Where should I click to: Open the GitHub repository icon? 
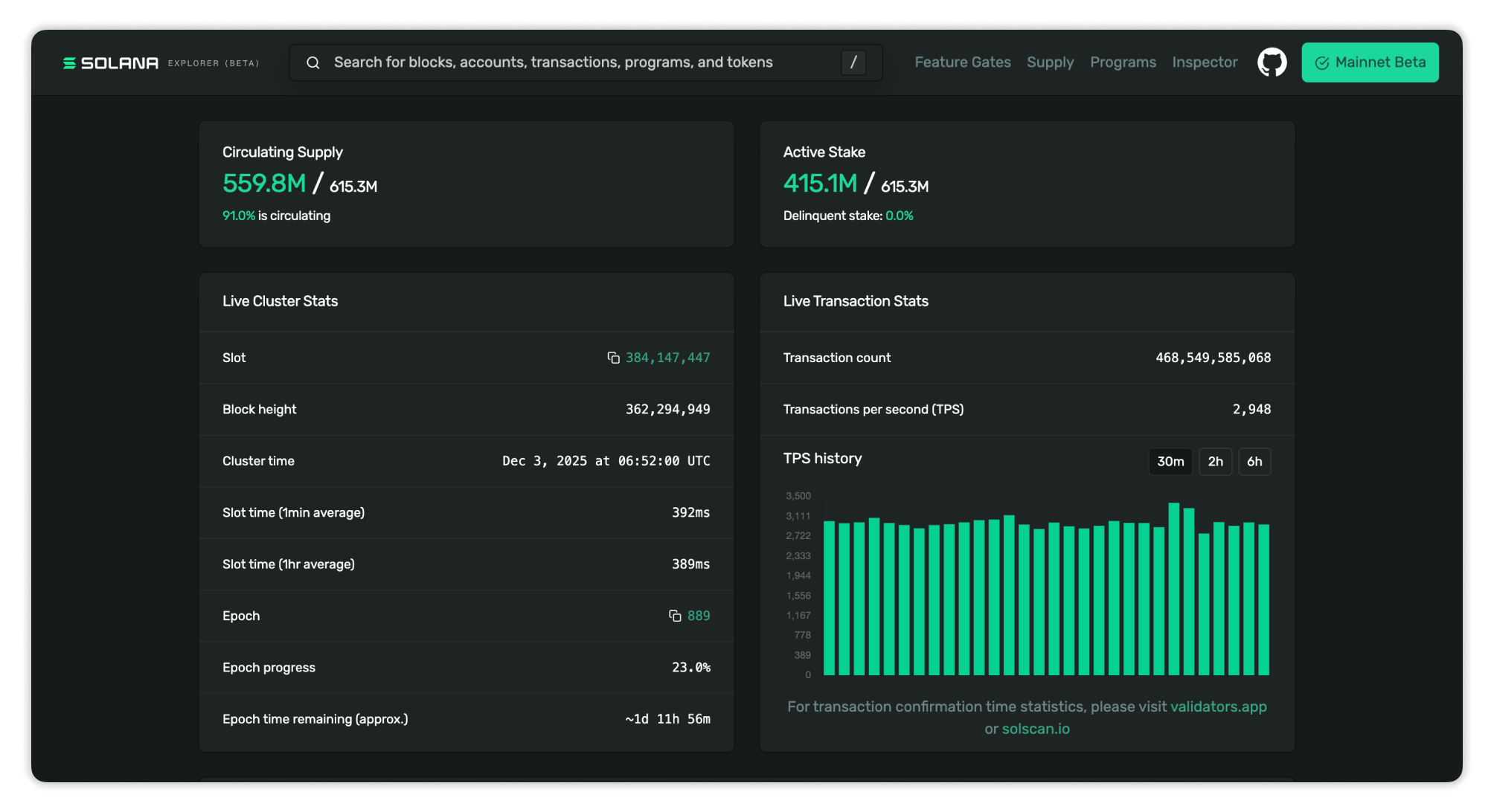tap(1272, 62)
